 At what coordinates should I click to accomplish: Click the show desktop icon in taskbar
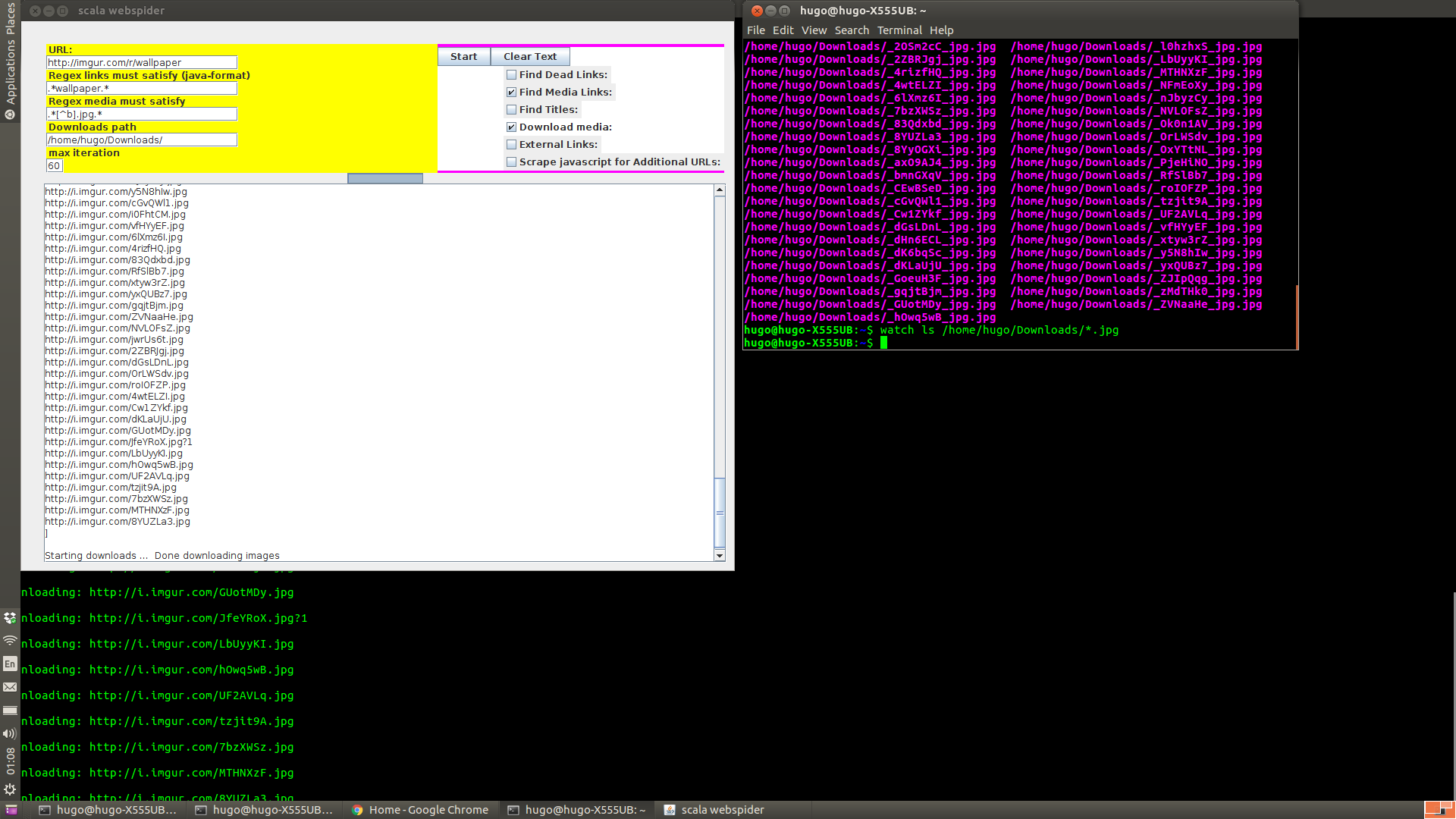click(x=11, y=810)
